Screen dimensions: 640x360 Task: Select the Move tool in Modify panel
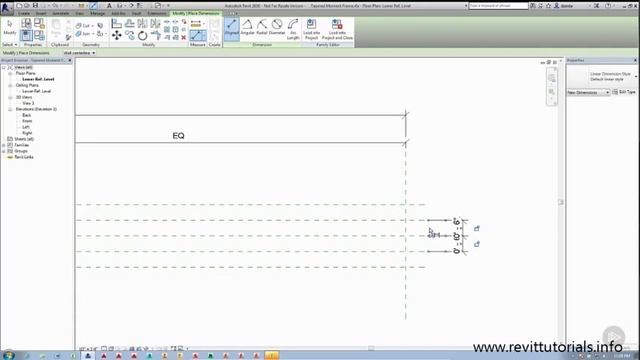[117, 36]
